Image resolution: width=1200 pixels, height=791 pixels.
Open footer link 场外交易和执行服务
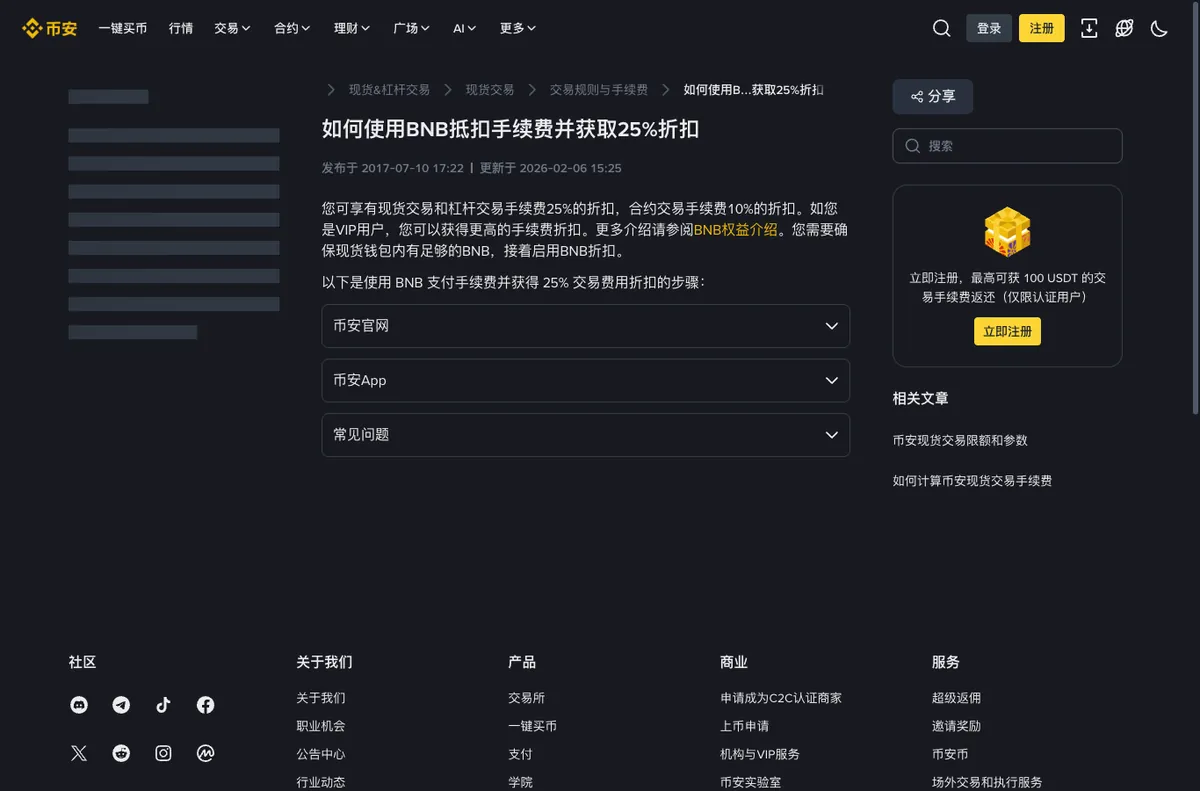tap(987, 782)
